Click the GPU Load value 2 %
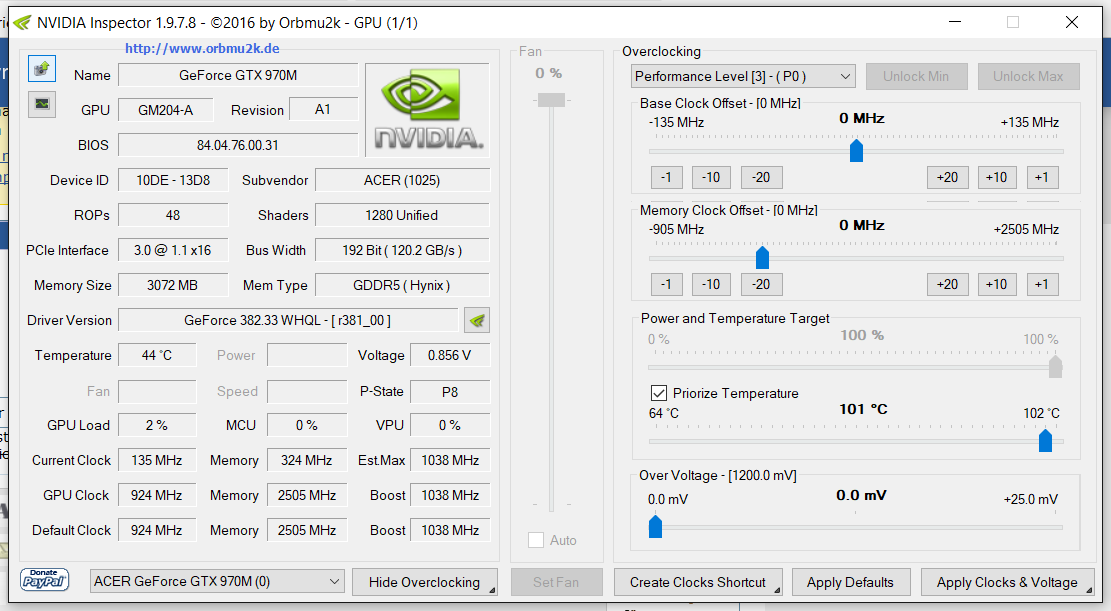Viewport: 1111px width, 611px height. click(x=157, y=425)
